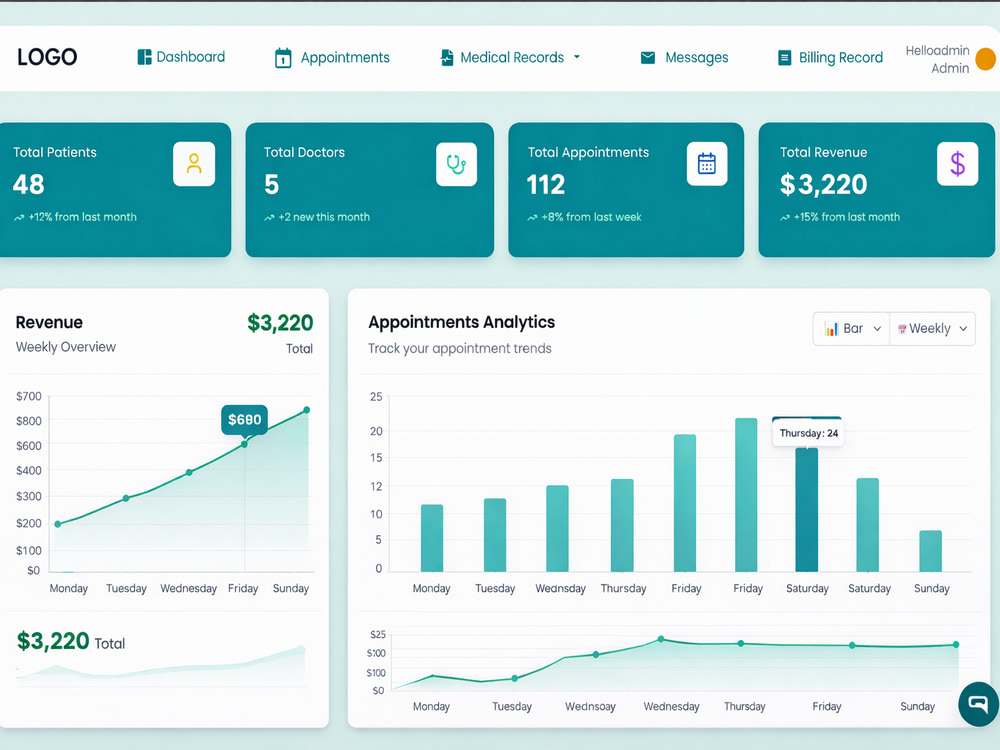This screenshot has width=1000, height=750.
Task: Click the Appointments calendar icon in navbar
Action: pyautogui.click(x=283, y=58)
